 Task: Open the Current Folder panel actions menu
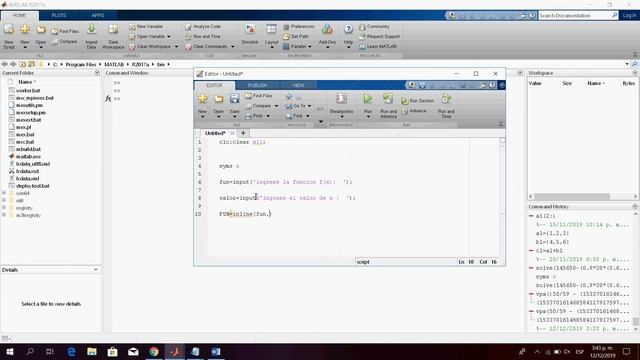[97, 73]
